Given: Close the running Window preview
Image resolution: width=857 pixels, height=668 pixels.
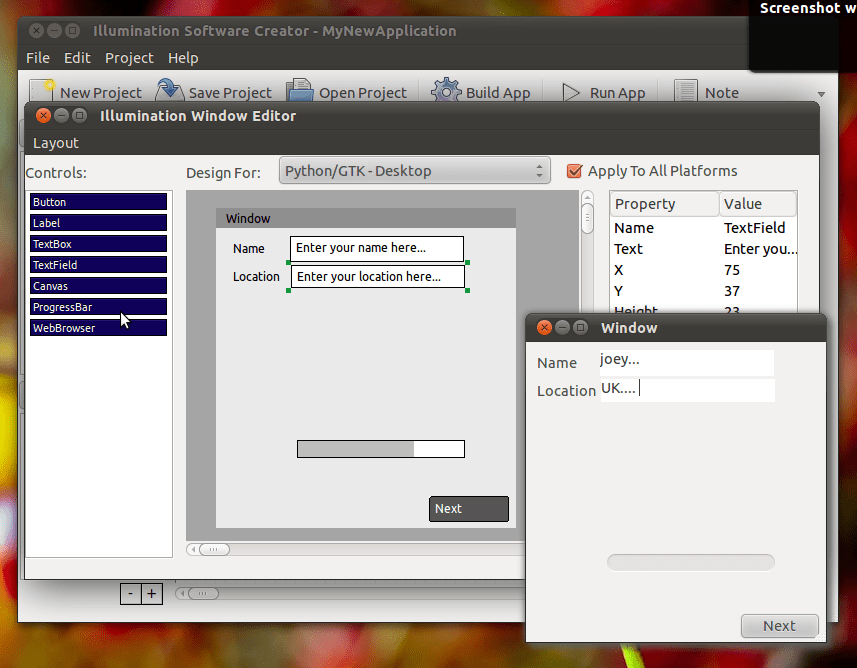Looking at the screenshot, I should (x=544, y=327).
